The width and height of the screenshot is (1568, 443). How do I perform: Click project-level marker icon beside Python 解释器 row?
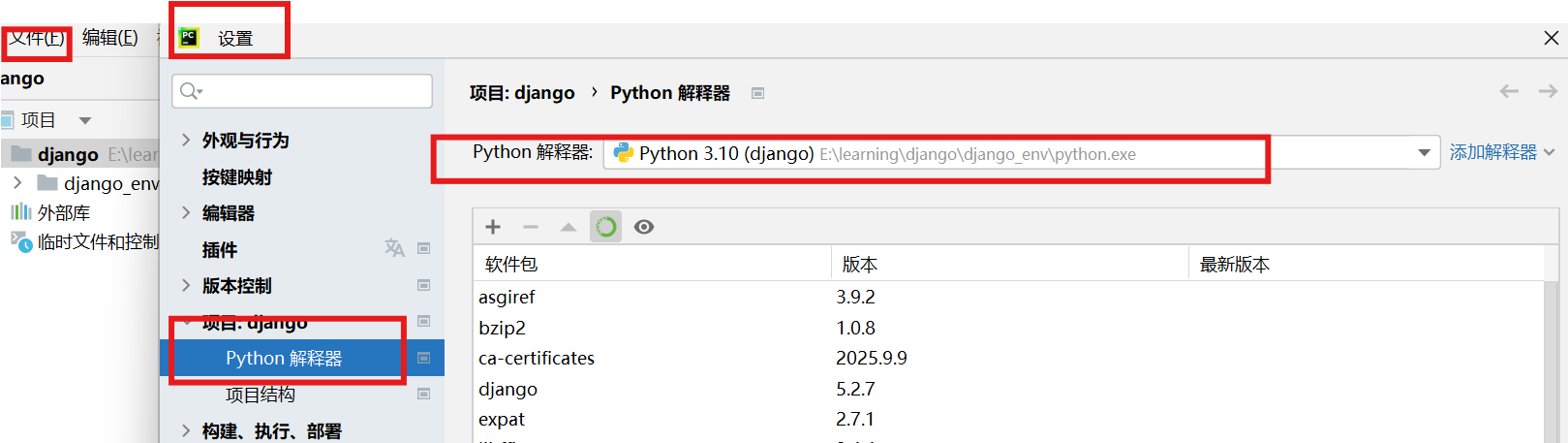[x=423, y=358]
